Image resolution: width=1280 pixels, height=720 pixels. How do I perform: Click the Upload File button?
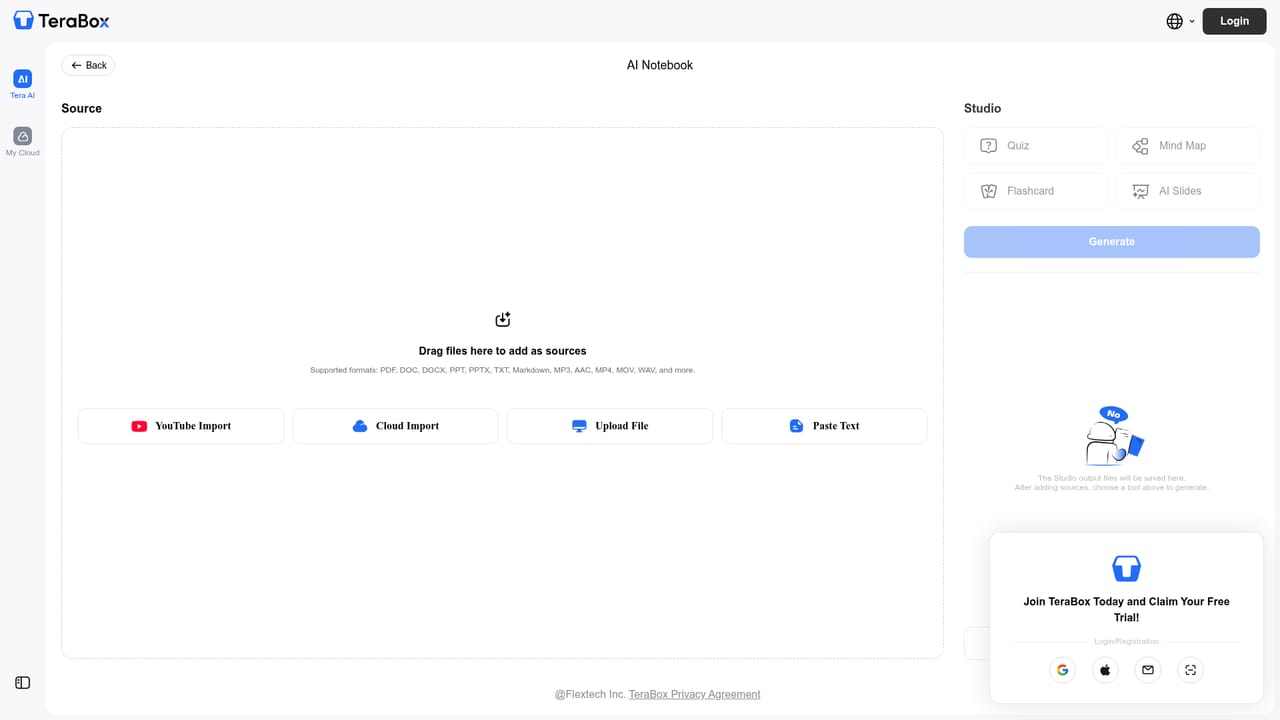[610, 426]
